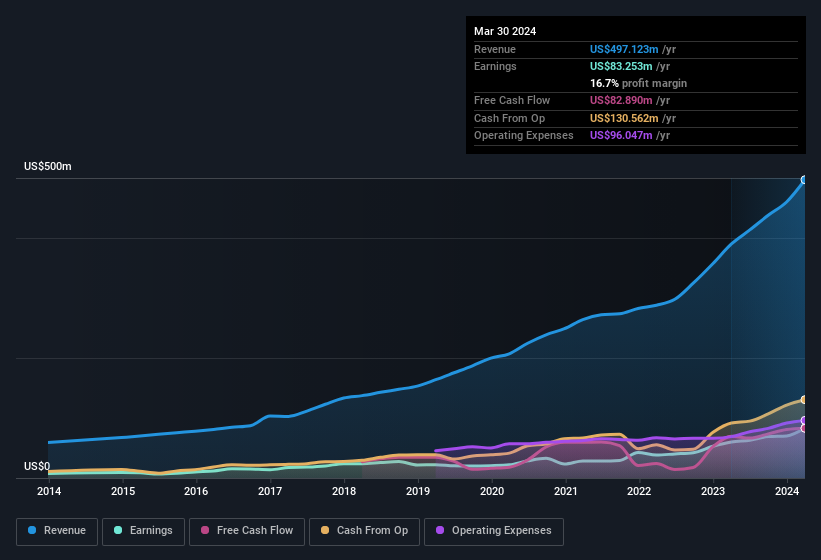
Task: Click the Revenue endpoint marker on chart
Action: 804,180
